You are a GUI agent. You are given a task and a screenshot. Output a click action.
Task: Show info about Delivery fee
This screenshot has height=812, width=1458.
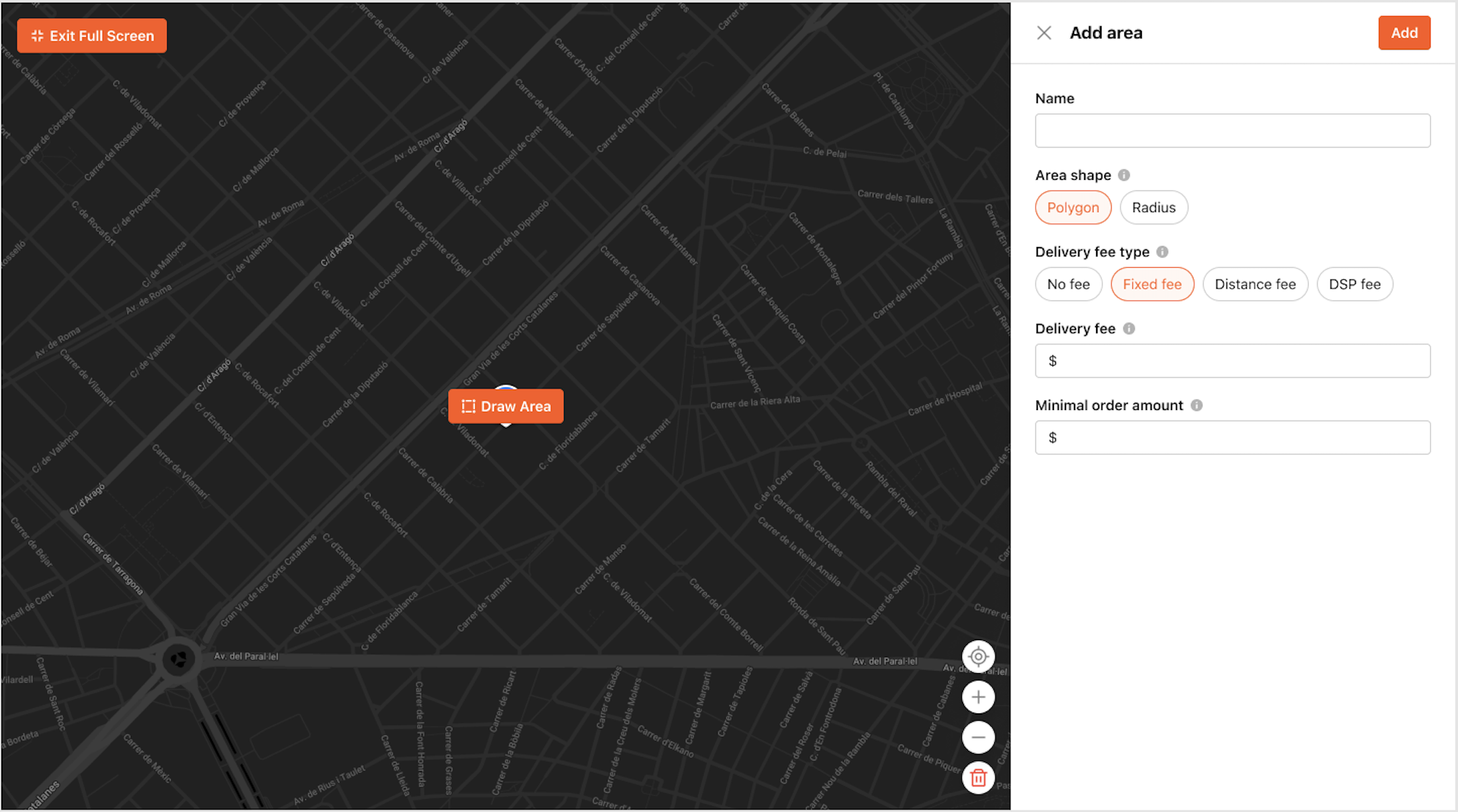pyautogui.click(x=1129, y=328)
